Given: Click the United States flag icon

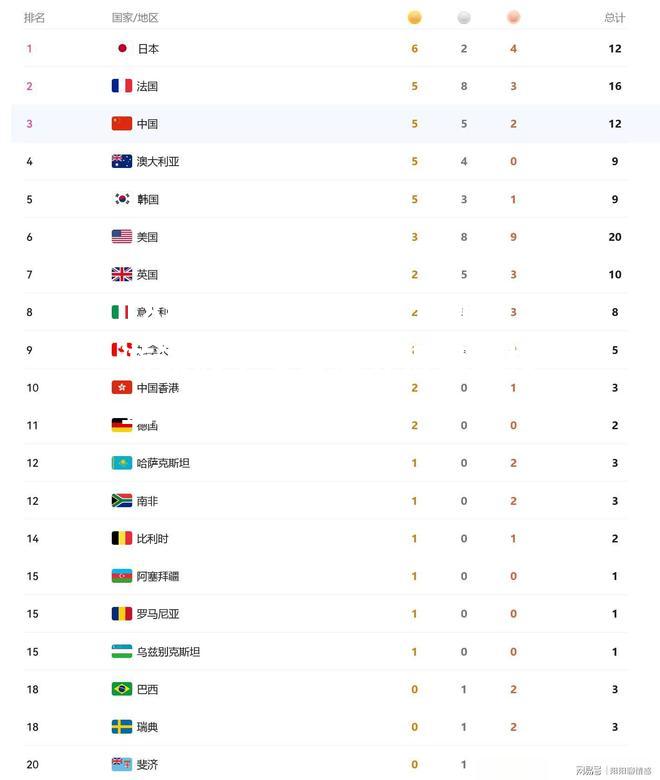Looking at the screenshot, I should (x=122, y=237).
